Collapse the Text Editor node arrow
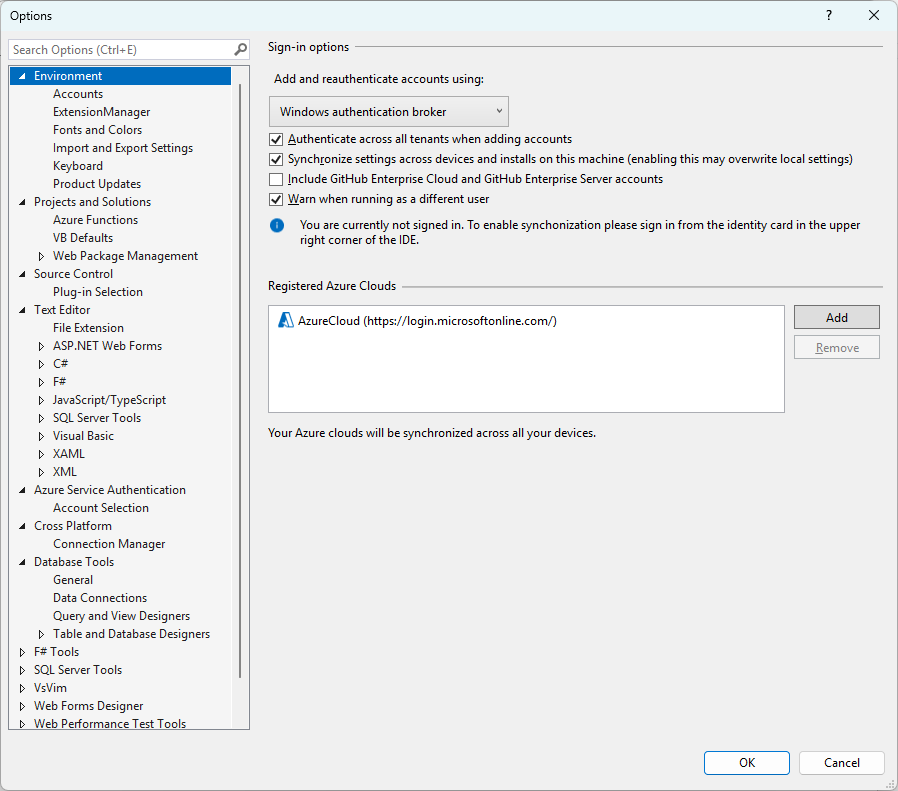This screenshot has width=898, height=791. tap(22, 310)
